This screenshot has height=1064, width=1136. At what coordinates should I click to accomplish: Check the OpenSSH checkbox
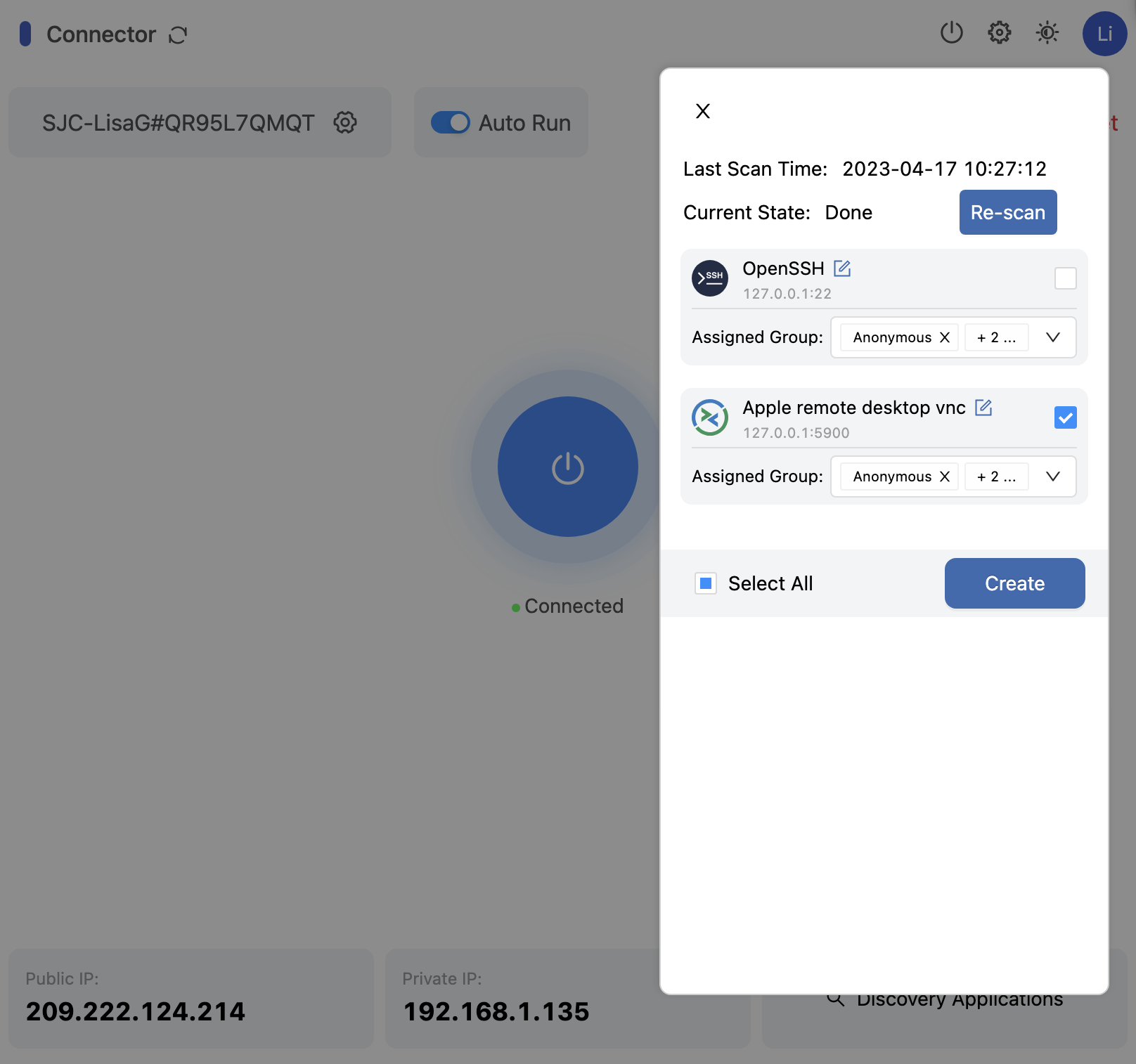tap(1066, 278)
